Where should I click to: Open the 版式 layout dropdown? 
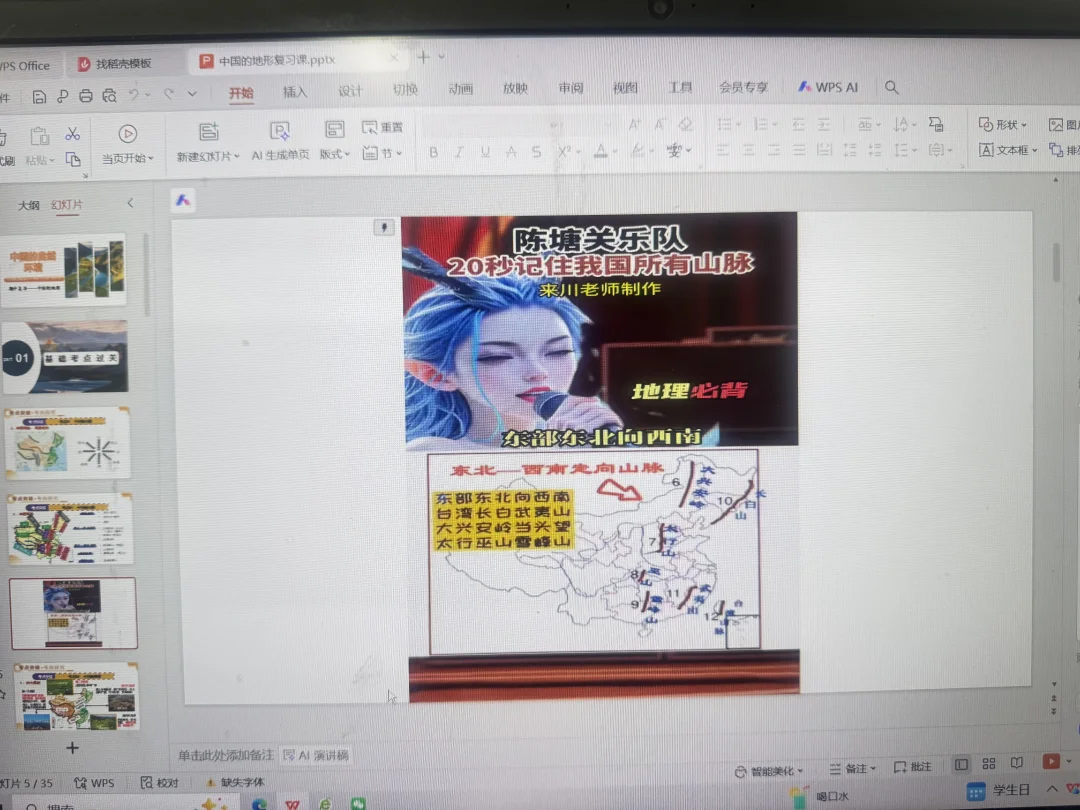[x=347, y=154]
